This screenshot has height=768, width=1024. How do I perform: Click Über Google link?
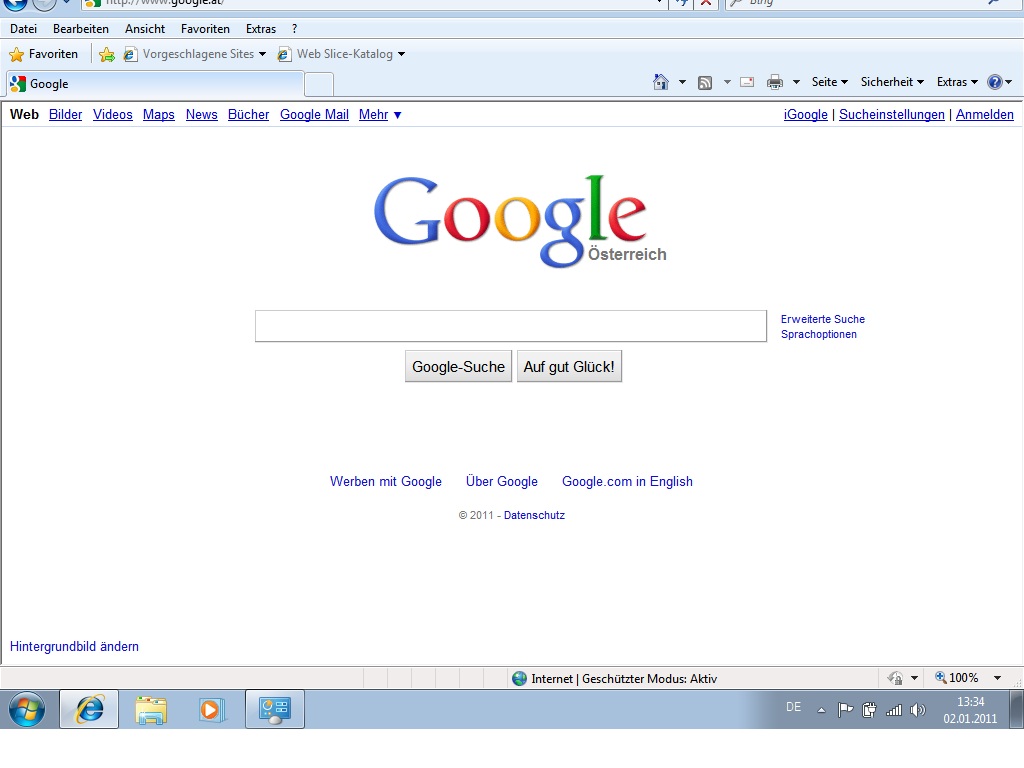click(502, 481)
